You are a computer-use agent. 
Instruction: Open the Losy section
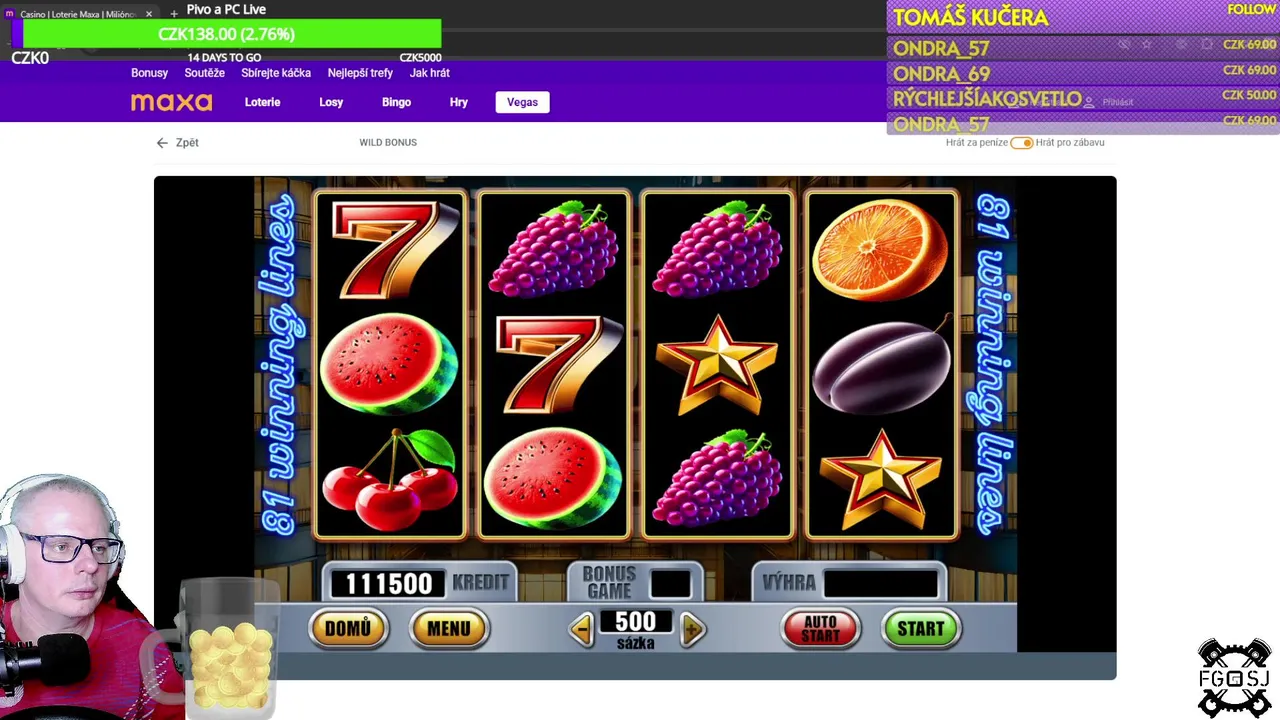coord(331,102)
